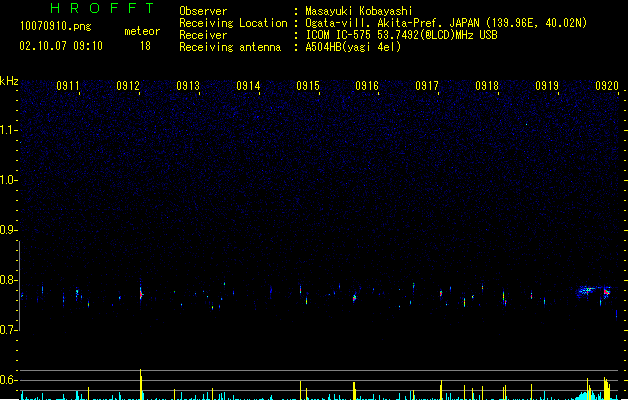The height and width of the screenshot is (400, 629).
Task: Click the 0.6 kHz axis label
Action: [x=8, y=380]
